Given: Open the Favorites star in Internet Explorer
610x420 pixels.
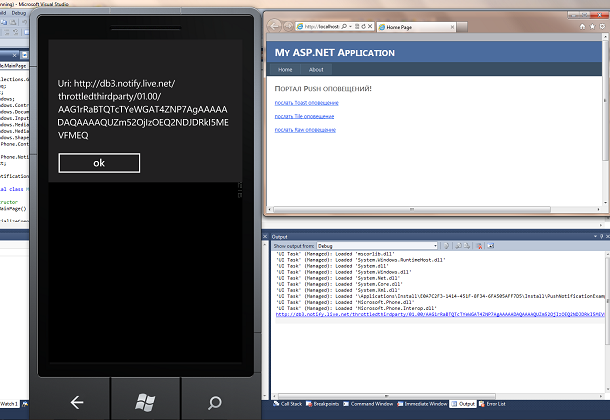Looking at the screenshot, I should click(592, 26).
